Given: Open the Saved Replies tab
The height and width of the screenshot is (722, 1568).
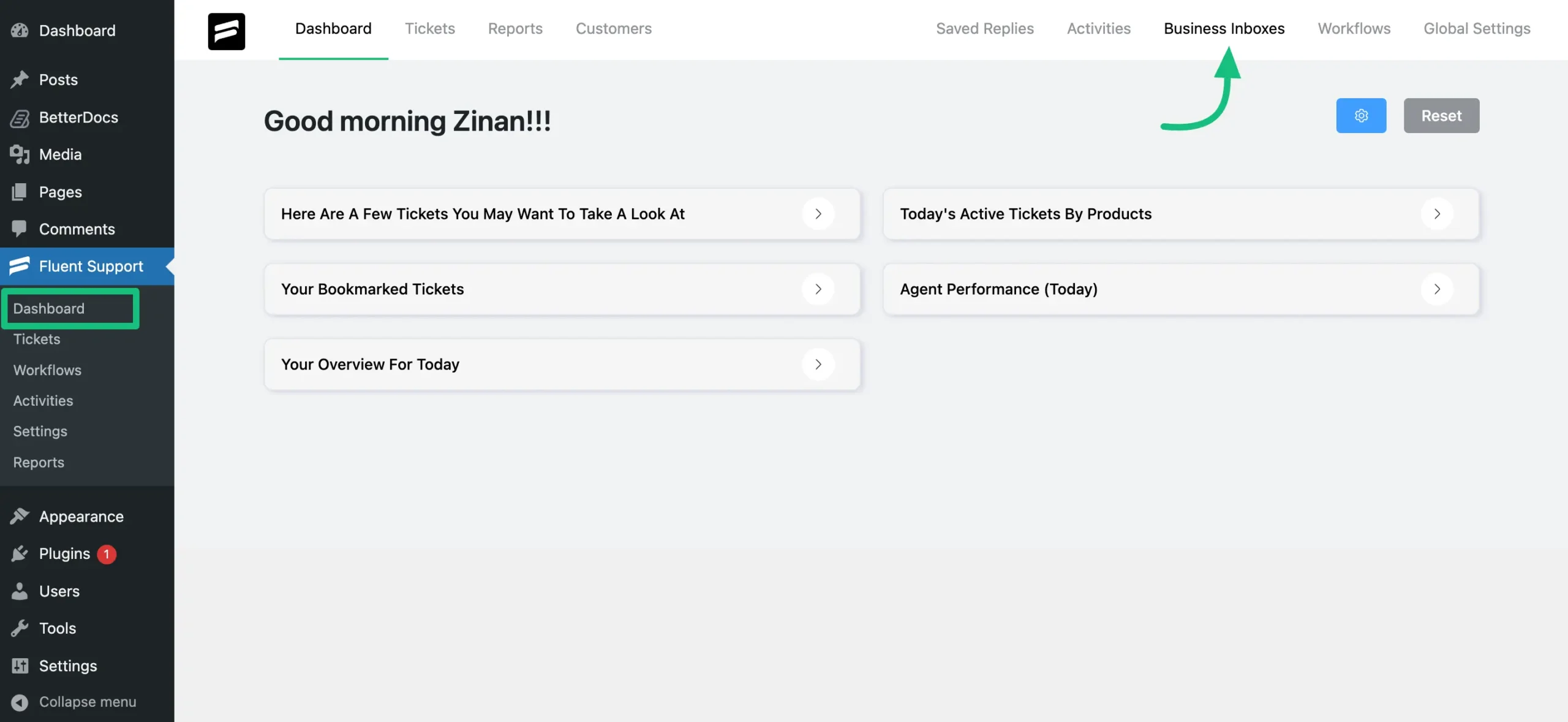Looking at the screenshot, I should (985, 28).
